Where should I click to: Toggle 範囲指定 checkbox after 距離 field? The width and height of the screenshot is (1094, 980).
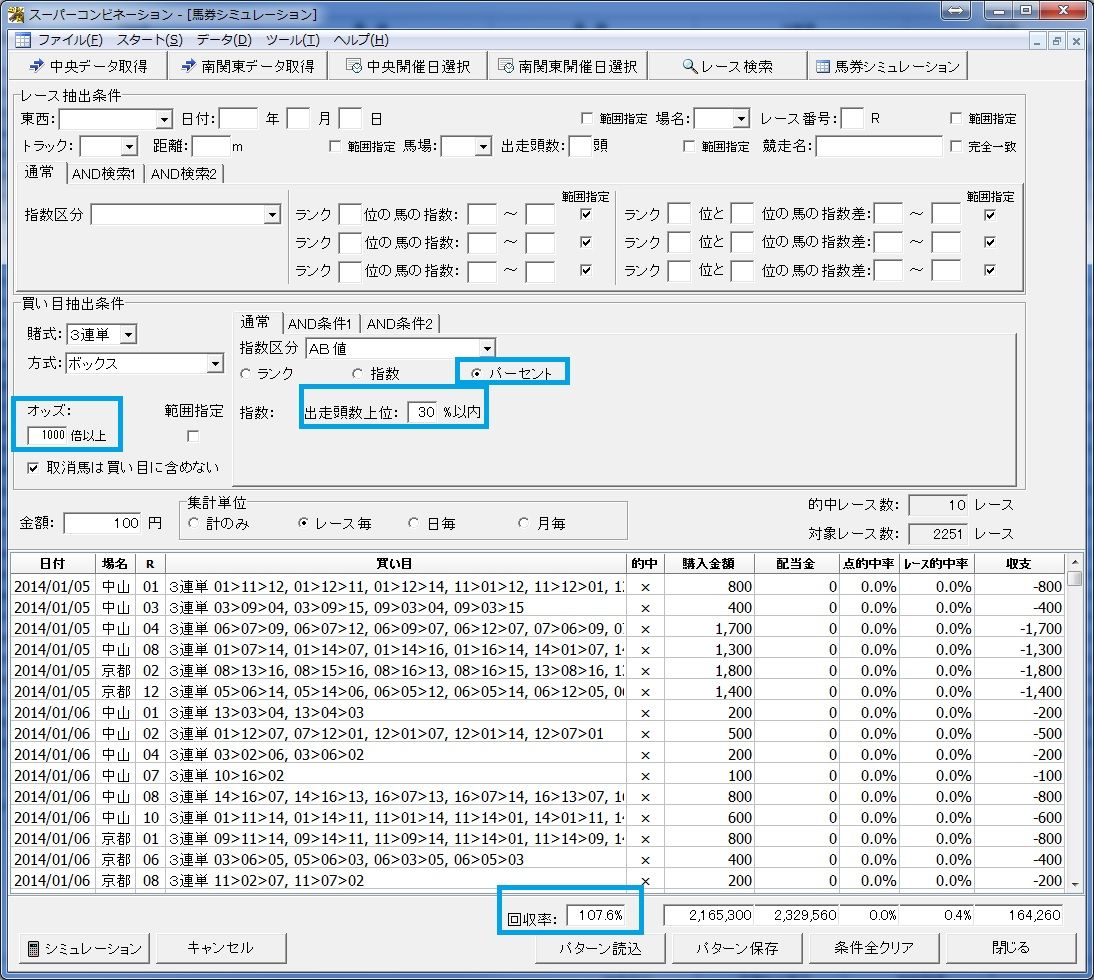[334, 146]
